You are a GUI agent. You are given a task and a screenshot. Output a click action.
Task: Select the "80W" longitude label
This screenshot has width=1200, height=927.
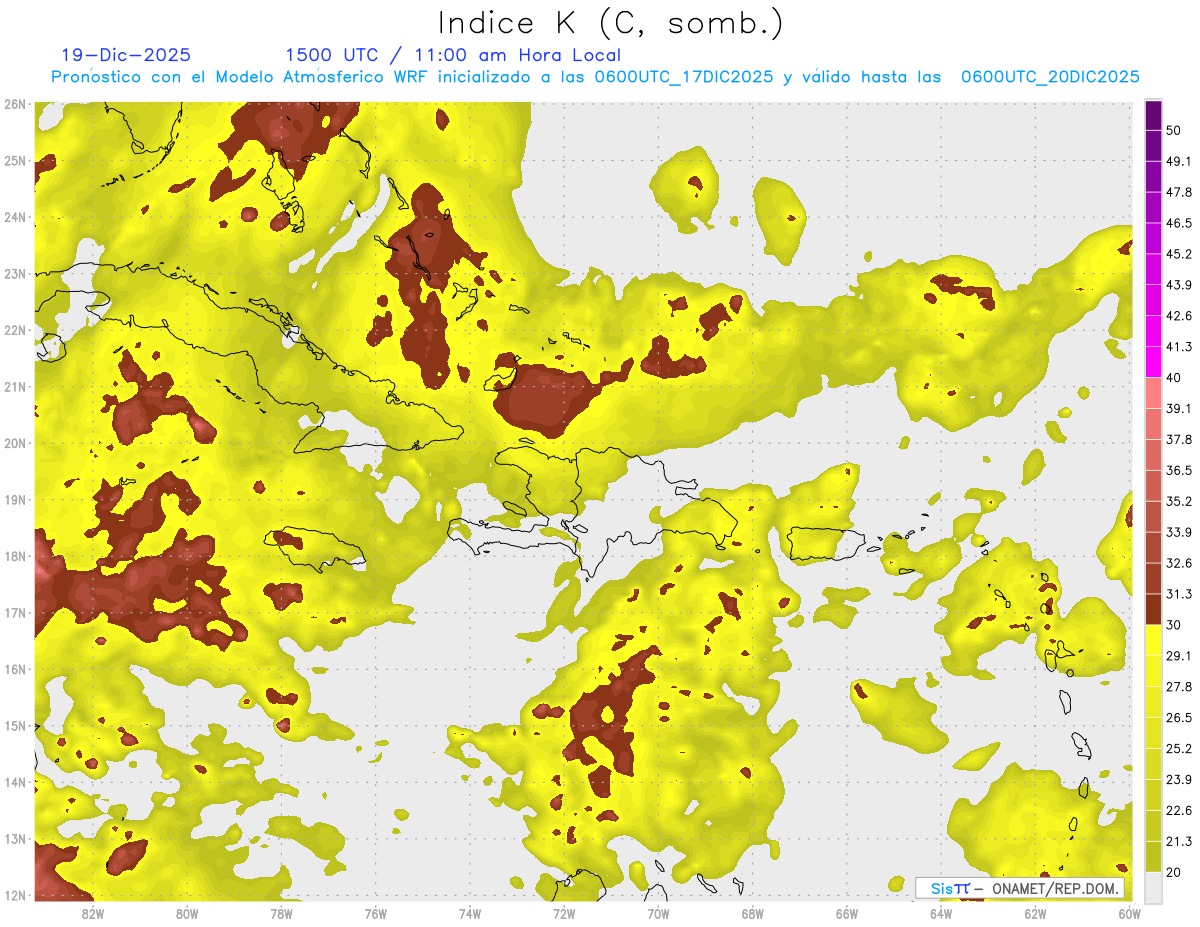(187, 913)
